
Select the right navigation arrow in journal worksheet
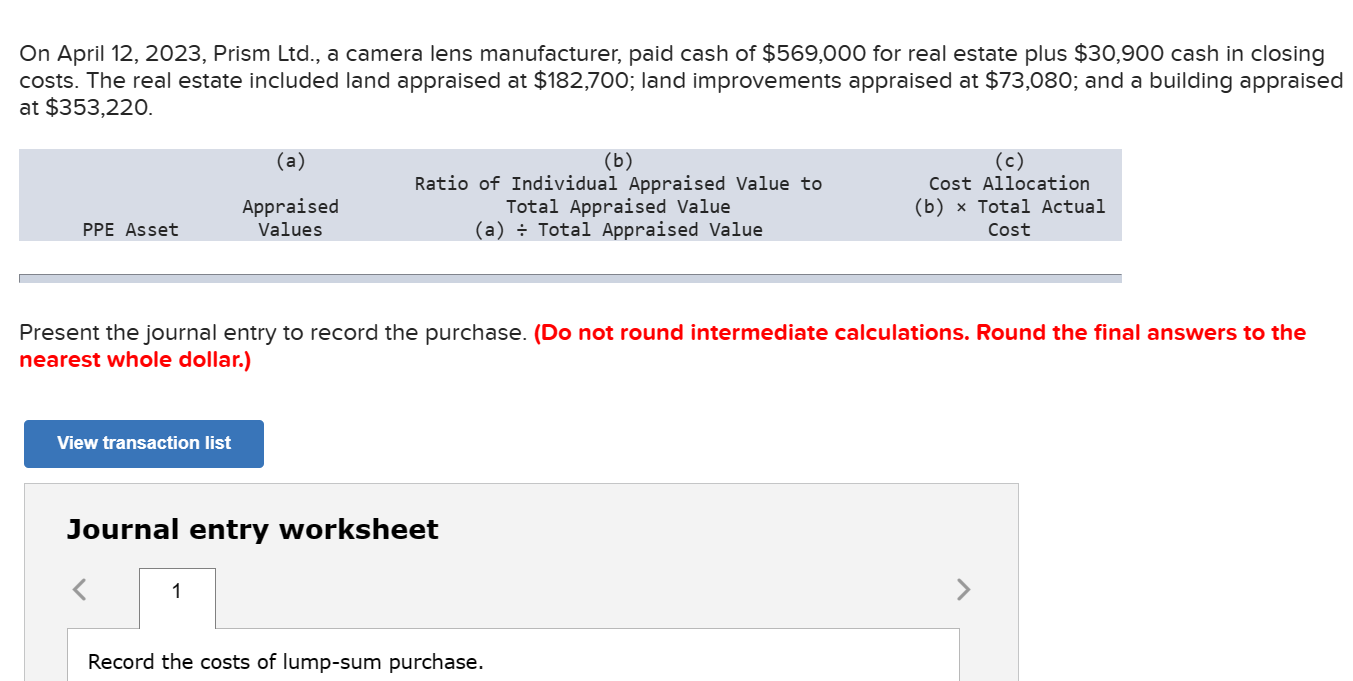pos(963,590)
